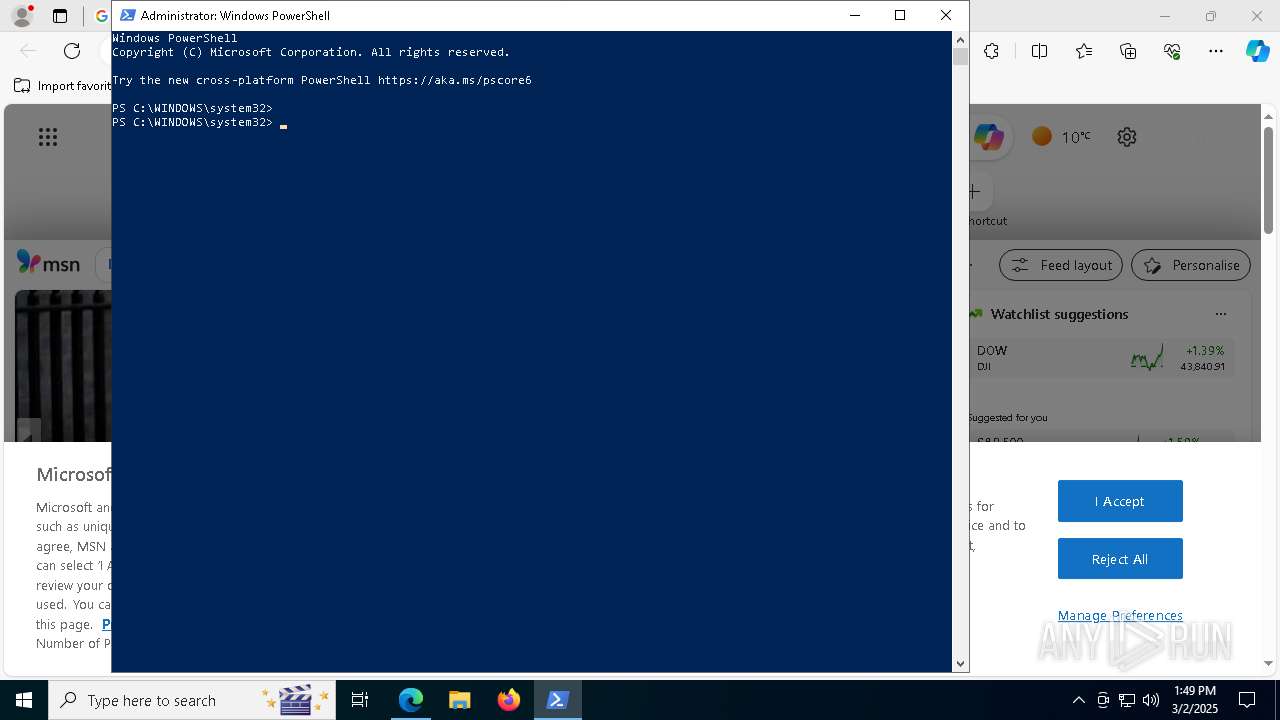Add shortcut plus button on MSN page
The height and width of the screenshot is (720, 1280).
976,191
